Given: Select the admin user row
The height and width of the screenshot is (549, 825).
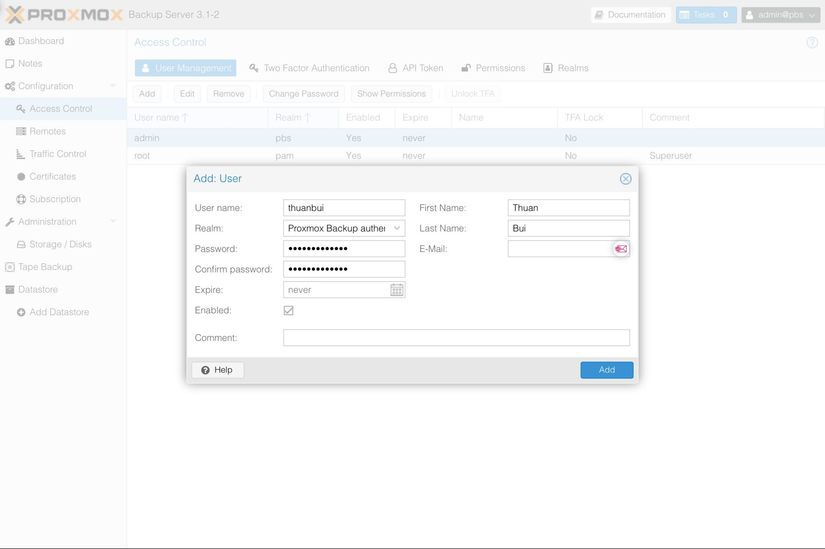Looking at the screenshot, I should (476, 138).
